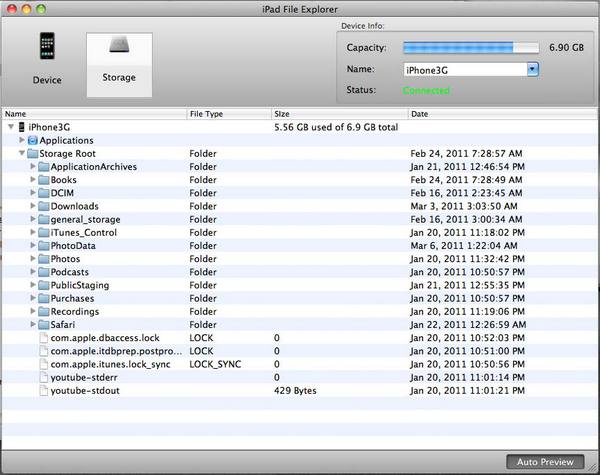Select the youtube-stdout file name

pyautogui.click(x=85, y=391)
